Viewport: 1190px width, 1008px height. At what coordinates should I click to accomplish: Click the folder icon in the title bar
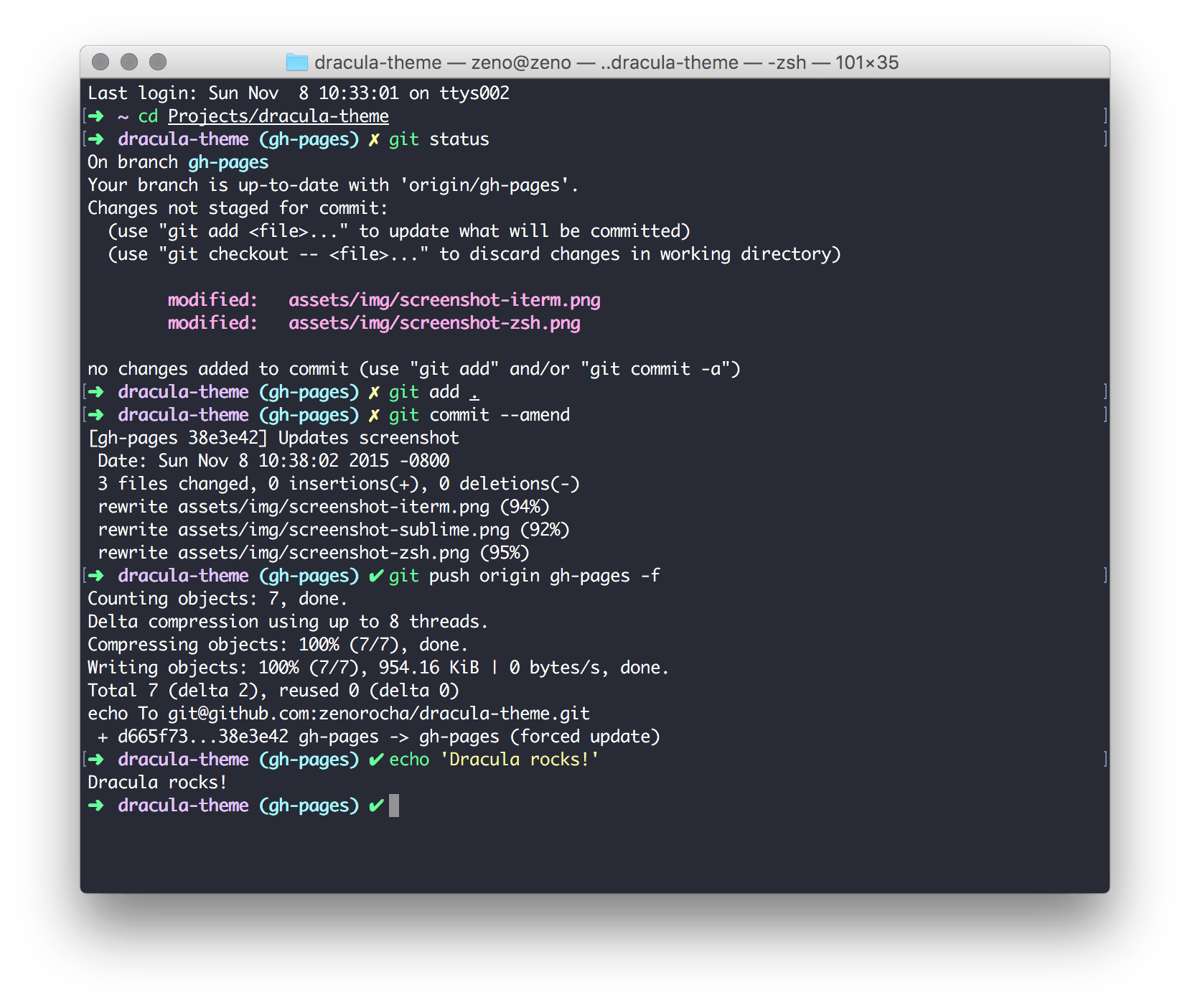(296, 62)
